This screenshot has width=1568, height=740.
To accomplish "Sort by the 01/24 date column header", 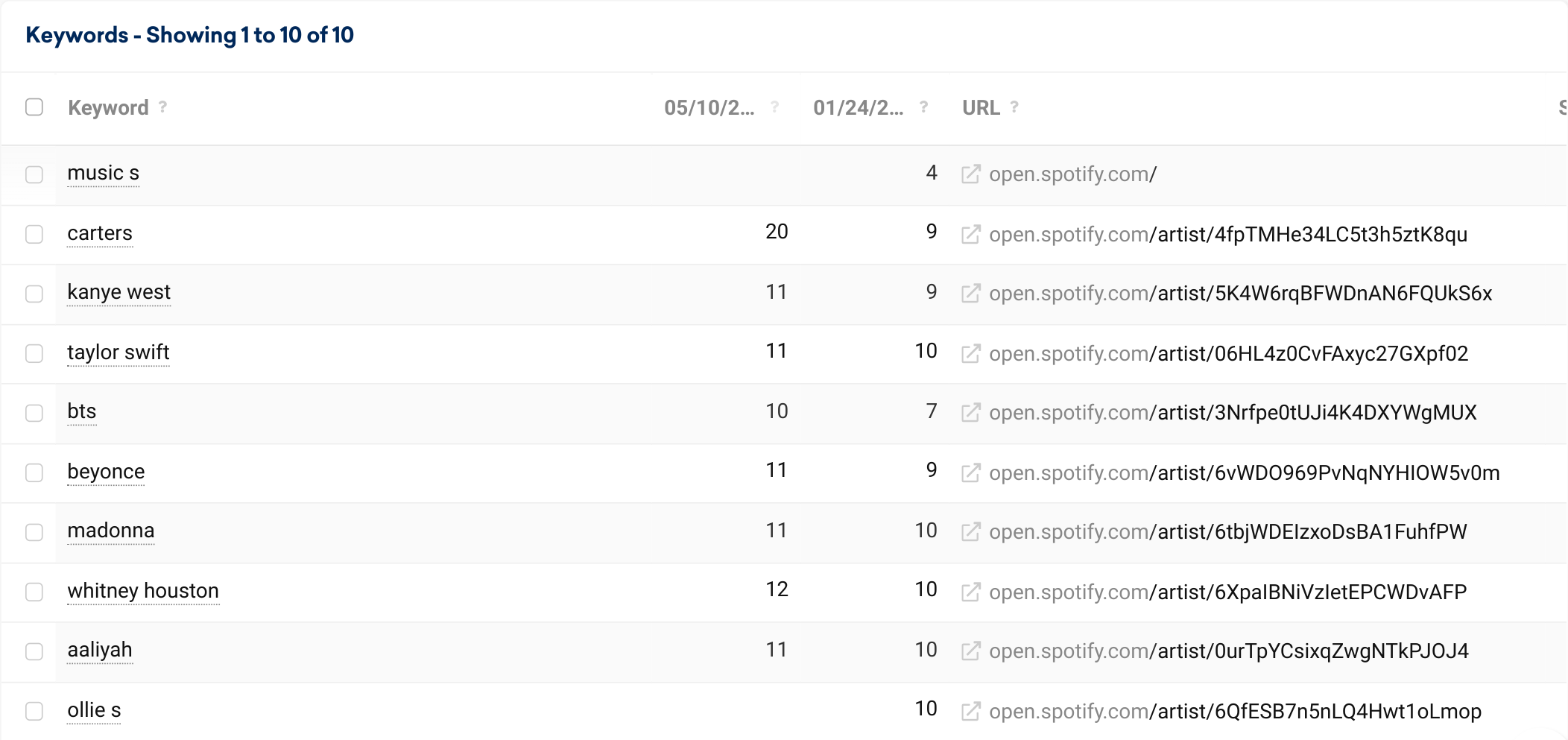I will pos(858,108).
